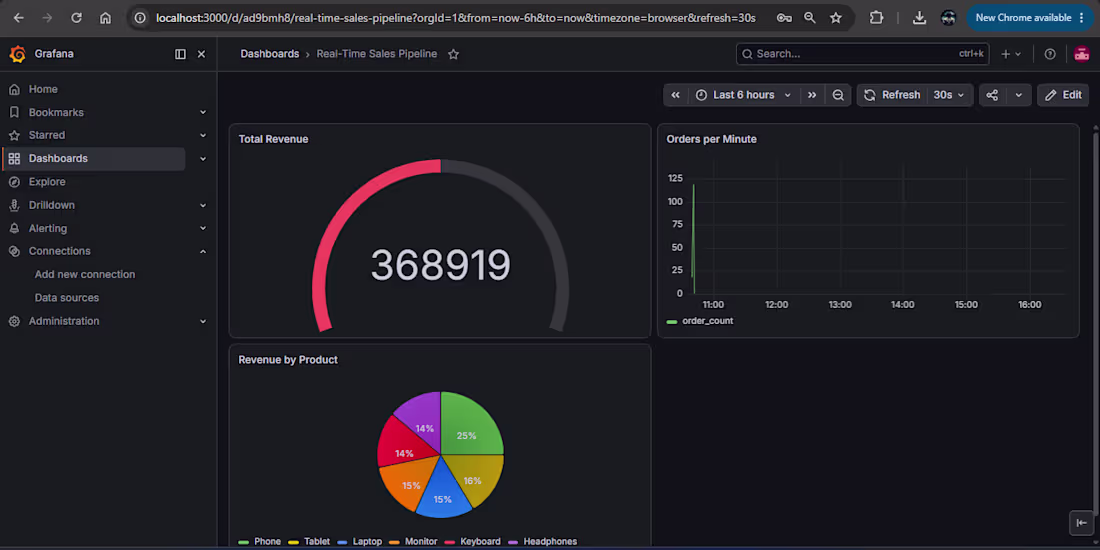The height and width of the screenshot is (550, 1100).
Task: Shift time range backward
Action: point(675,95)
